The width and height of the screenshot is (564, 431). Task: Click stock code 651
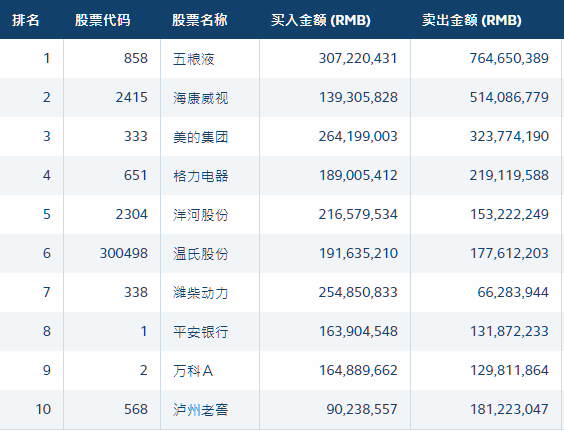click(x=136, y=175)
